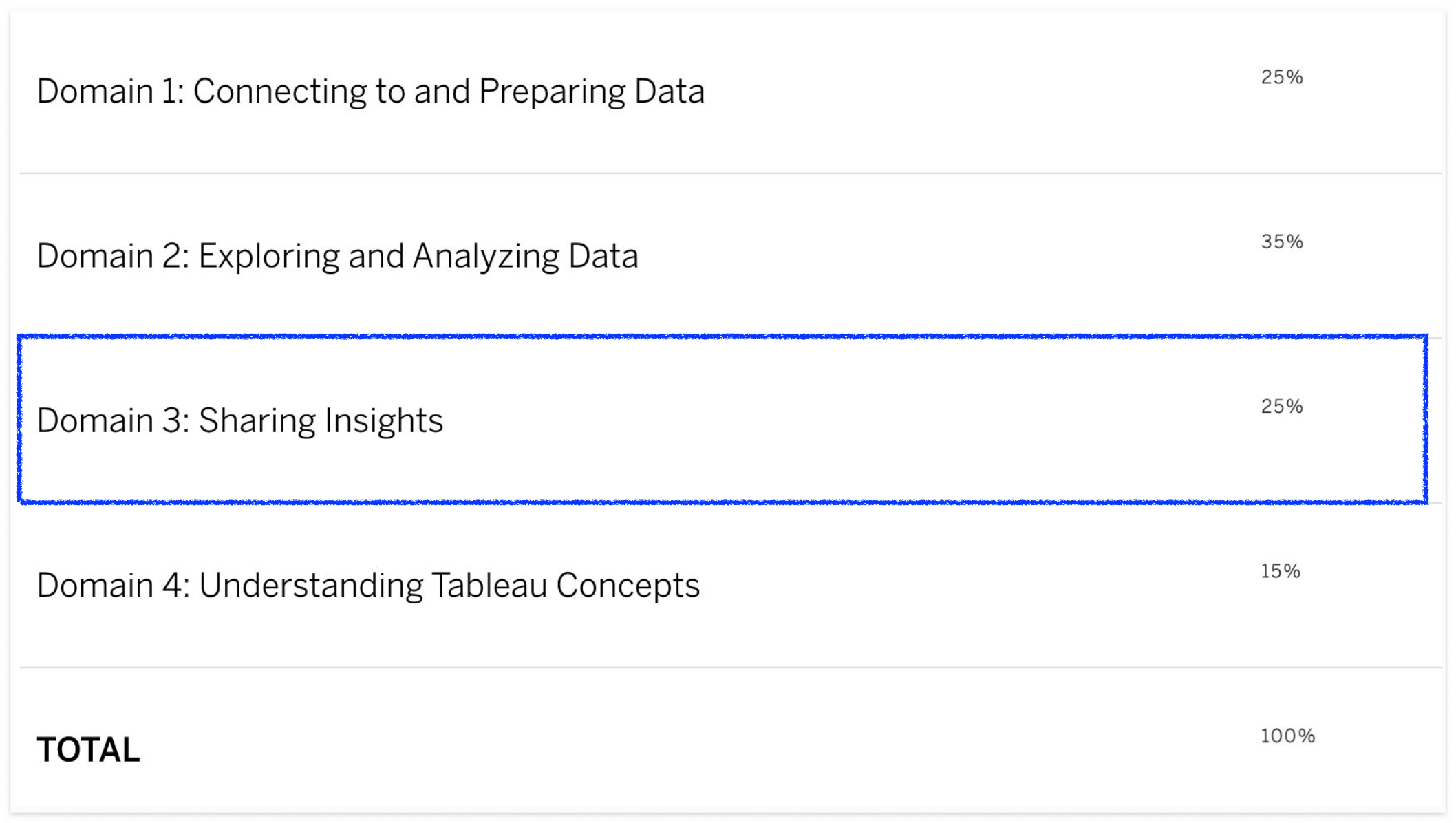Click the 35% value for Domain 2
Viewport: 1456px width, 823px height.
pyautogui.click(x=1282, y=242)
